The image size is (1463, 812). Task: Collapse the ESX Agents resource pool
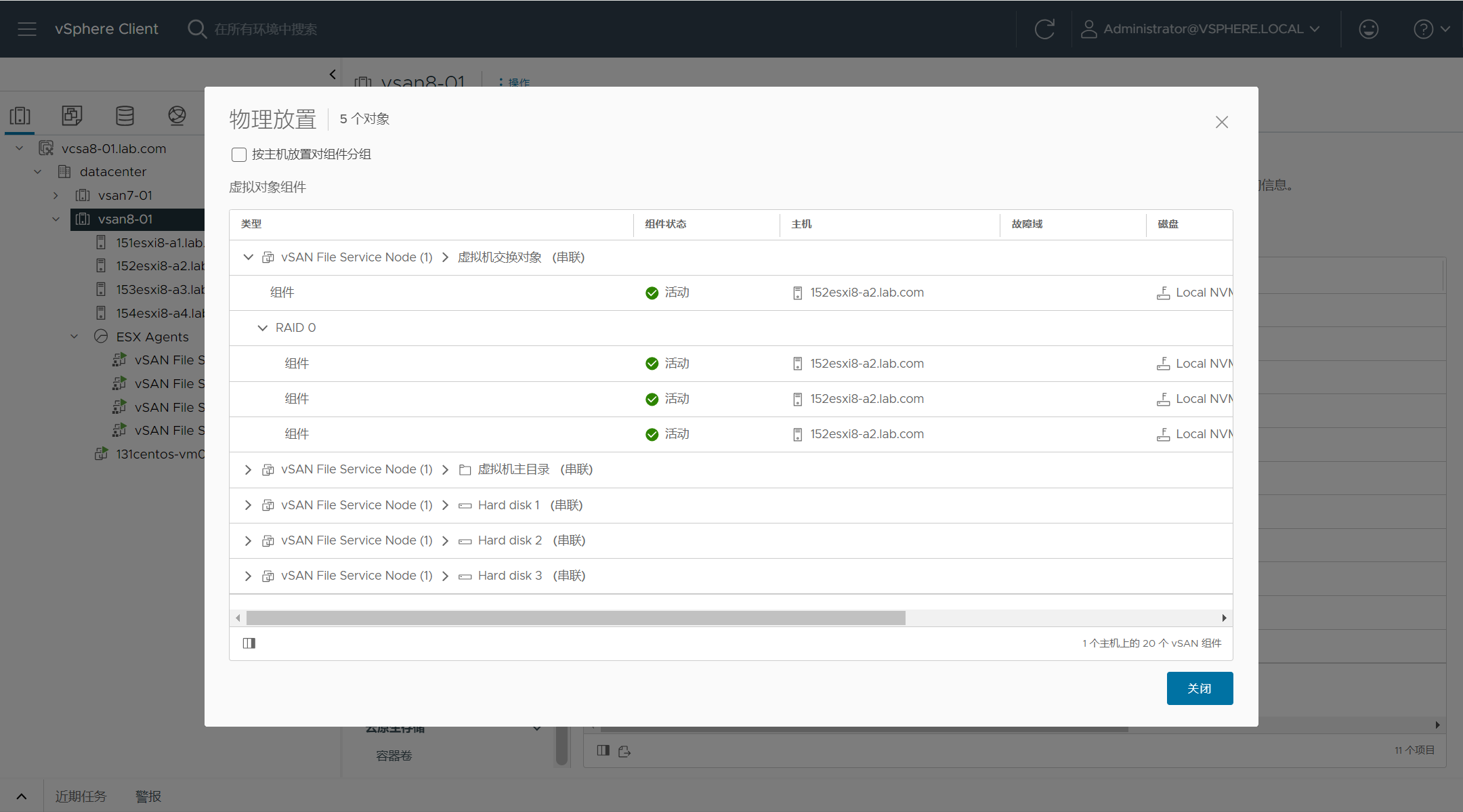(x=75, y=337)
